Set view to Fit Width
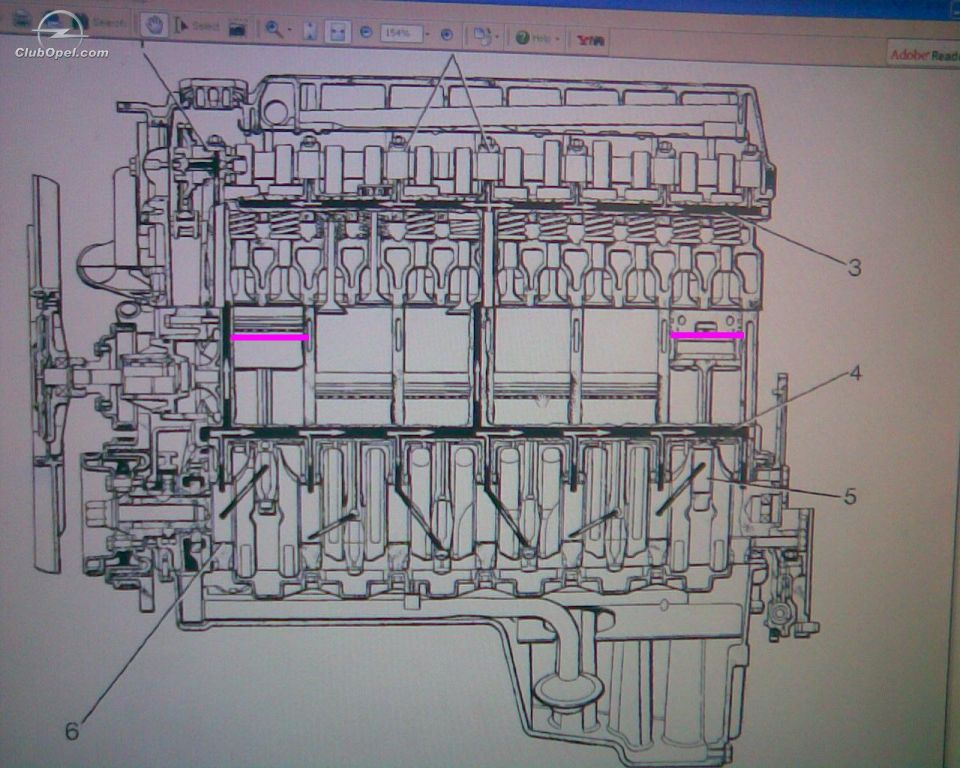 337,32
